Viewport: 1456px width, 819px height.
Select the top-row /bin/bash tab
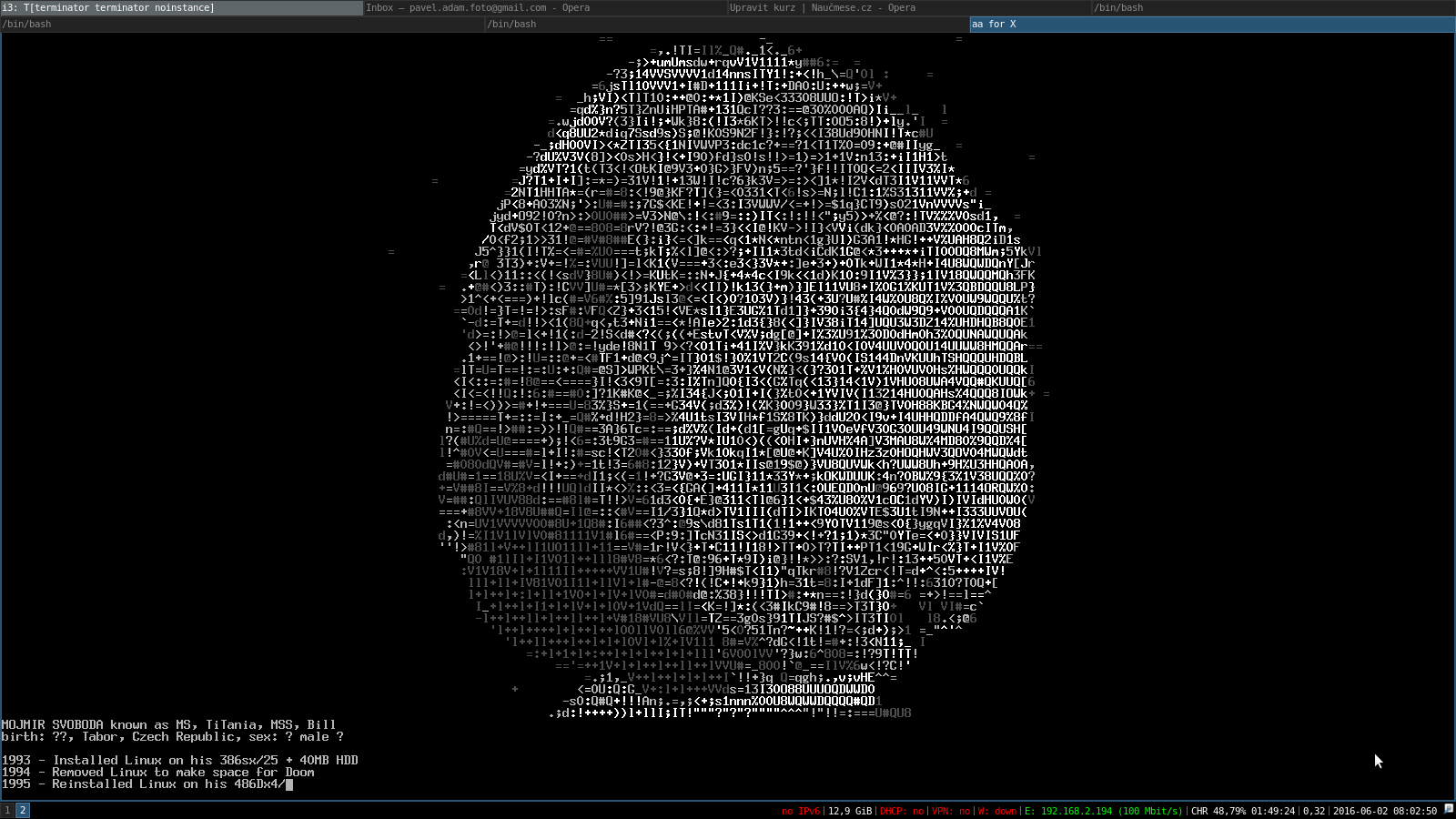(x=1272, y=7)
